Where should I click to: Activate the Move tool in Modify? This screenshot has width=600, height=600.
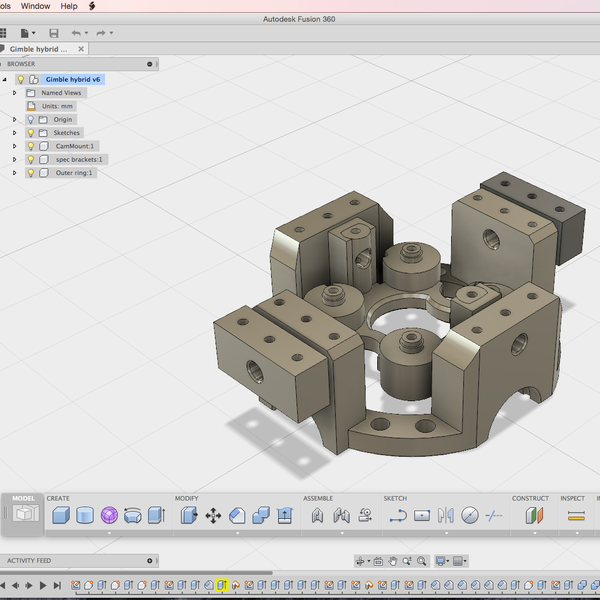point(213,516)
